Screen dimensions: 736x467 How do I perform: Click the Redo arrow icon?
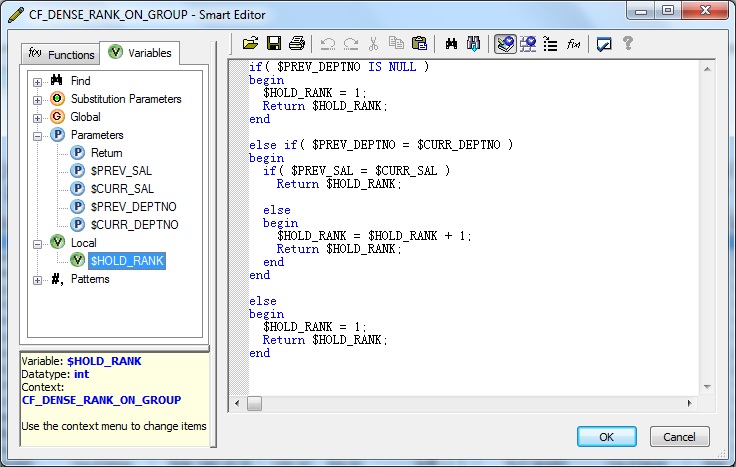click(x=351, y=44)
